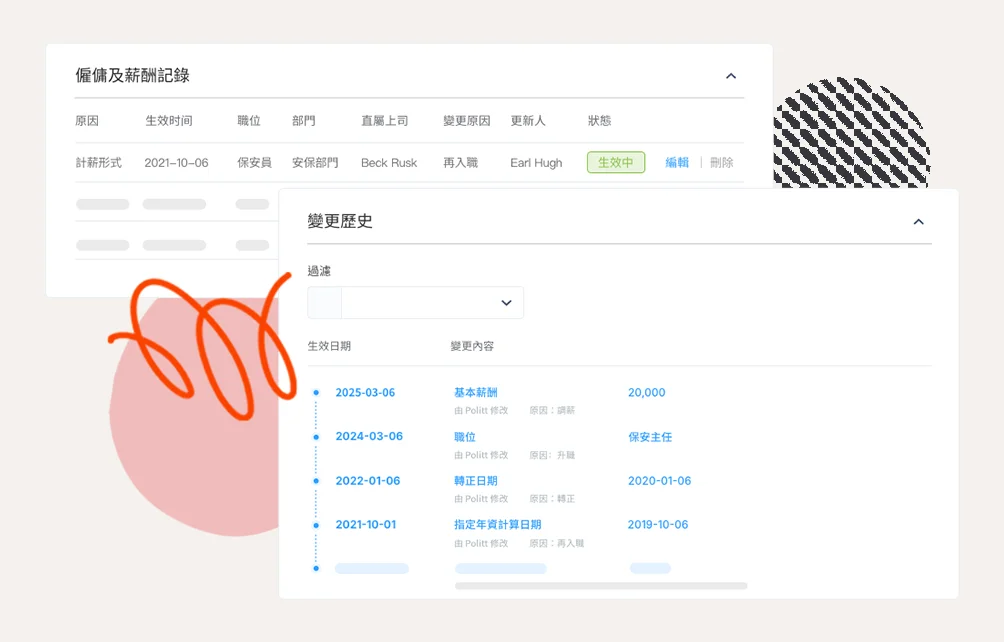Image resolution: width=1004 pixels, height=642 pixels.
Task: Collapse the 僱傭及薪酬記錄 panel chevron
Action: (x=730, y=76)
